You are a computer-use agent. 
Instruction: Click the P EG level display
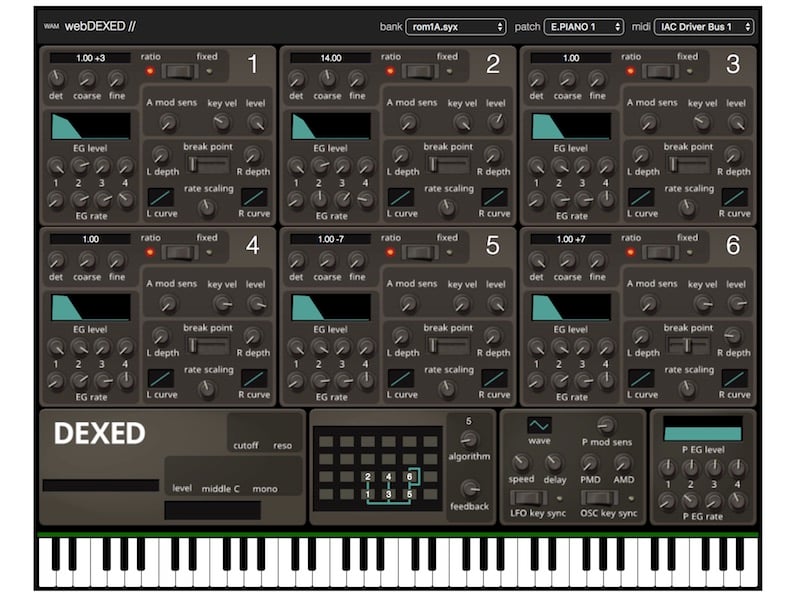pyautogui.click(x=703, y=433)
